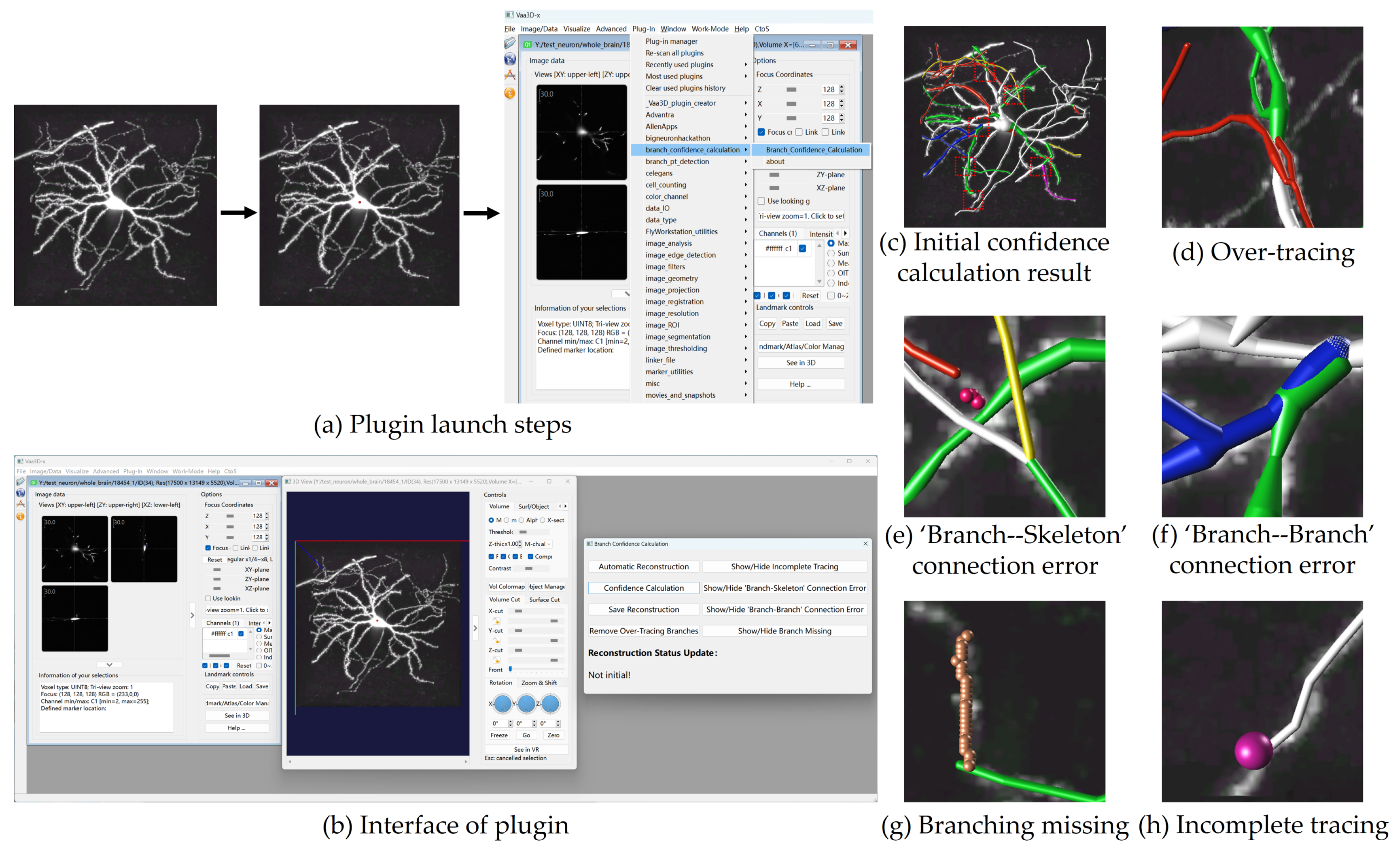Click the globe web-load icon in panel (b)

click(20, 493)
